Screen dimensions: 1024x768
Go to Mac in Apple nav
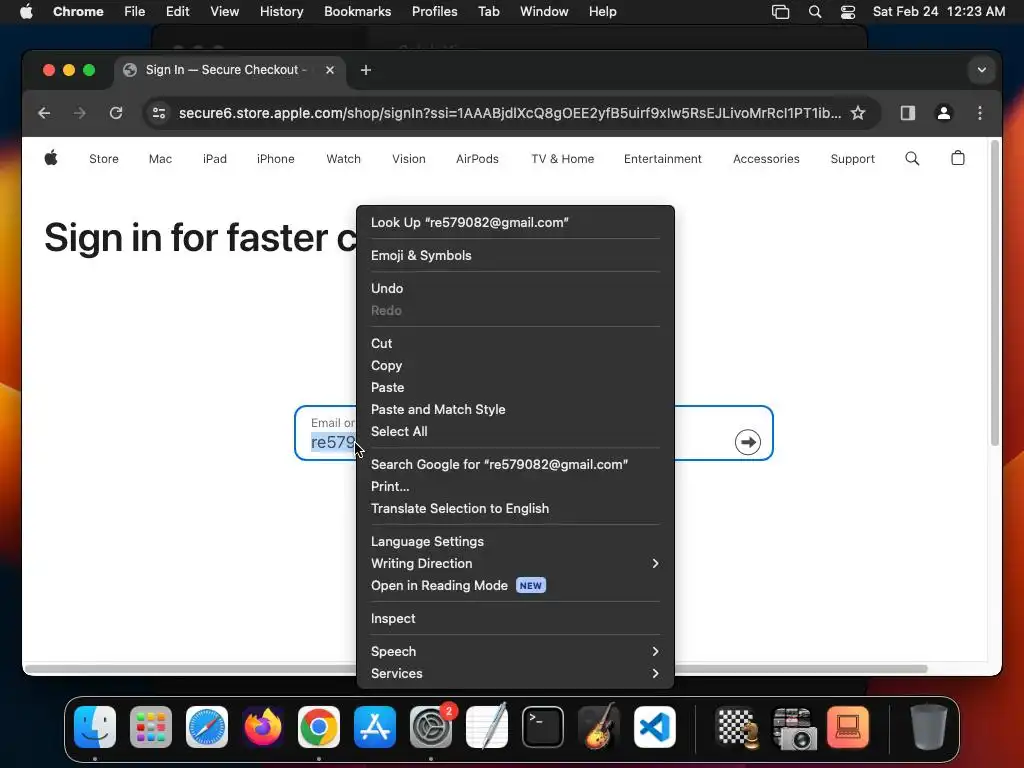tap(160, 159)
